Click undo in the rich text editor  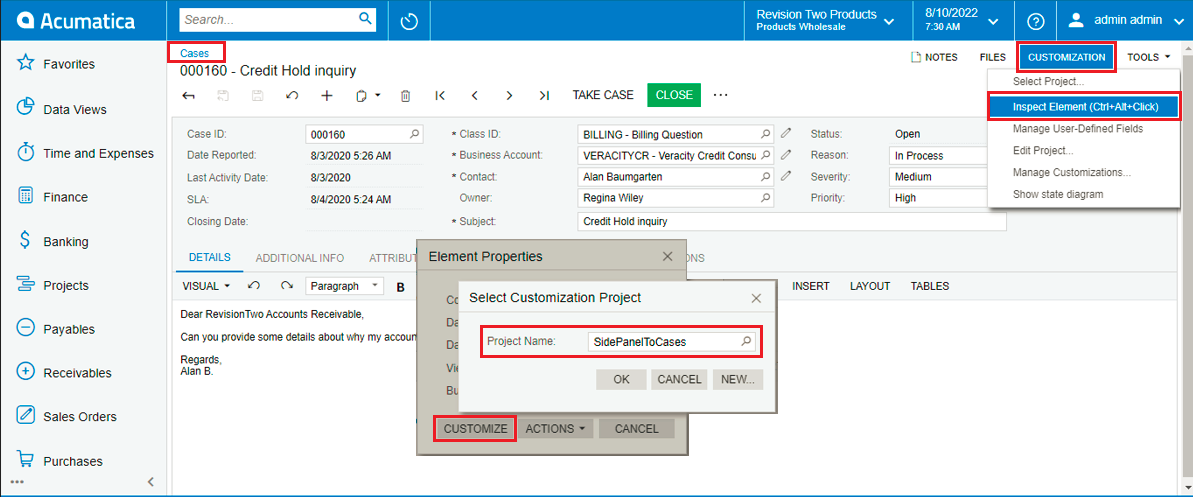[255, 286]
